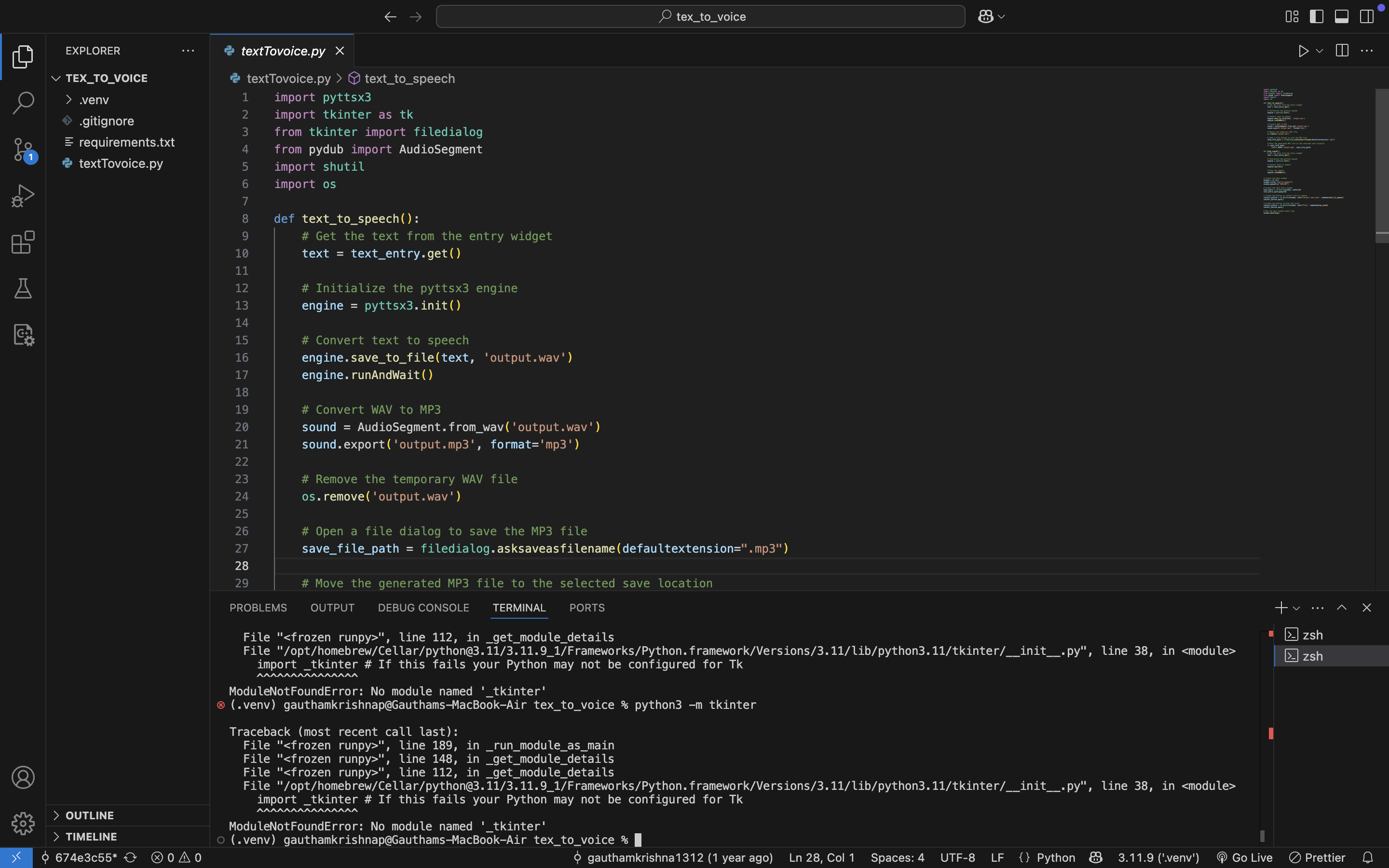Change indentation via Spaces: 4
Image resolution: width=1389 pixels, height=868 pixels.
coord(897,858)
